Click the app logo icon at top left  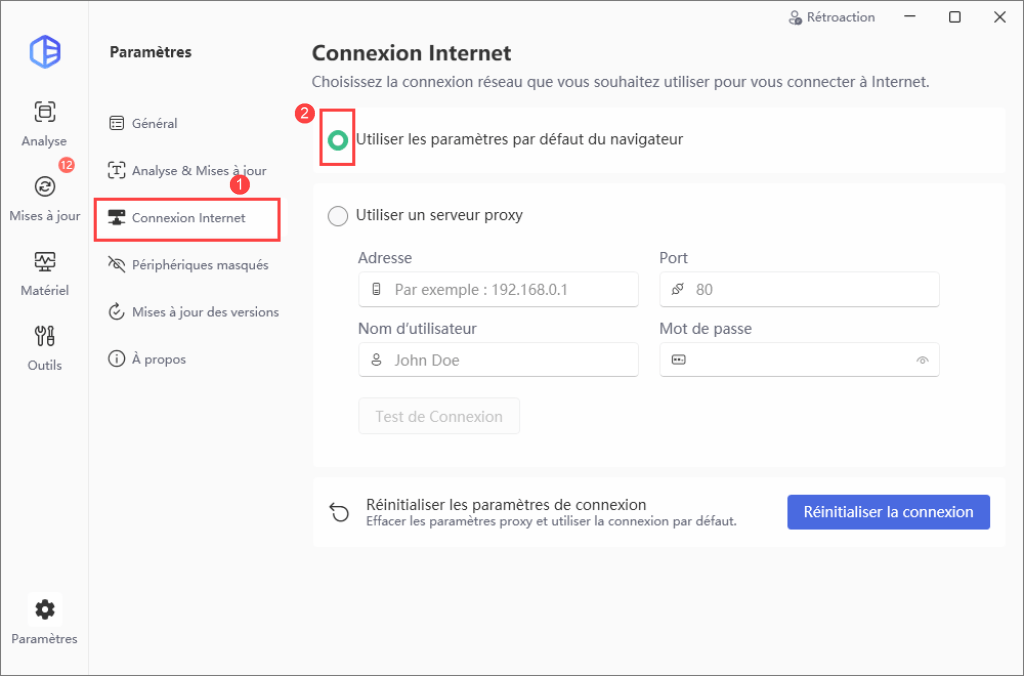coord(45,52)
